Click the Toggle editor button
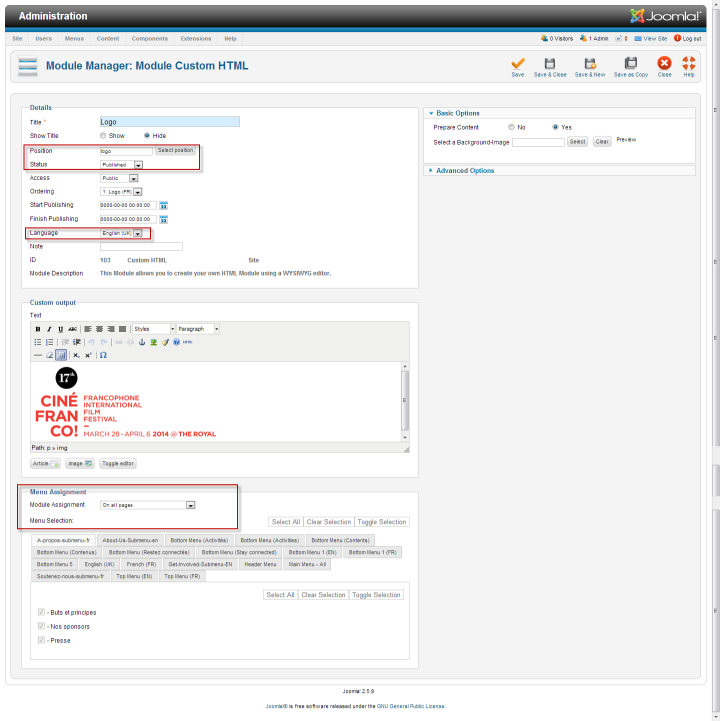 point(118,464)
